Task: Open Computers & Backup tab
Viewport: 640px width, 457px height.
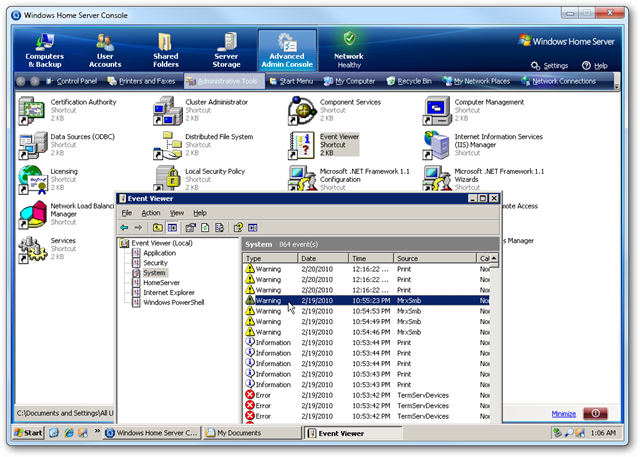Action: pyautogui.click(x=44, y=51)
